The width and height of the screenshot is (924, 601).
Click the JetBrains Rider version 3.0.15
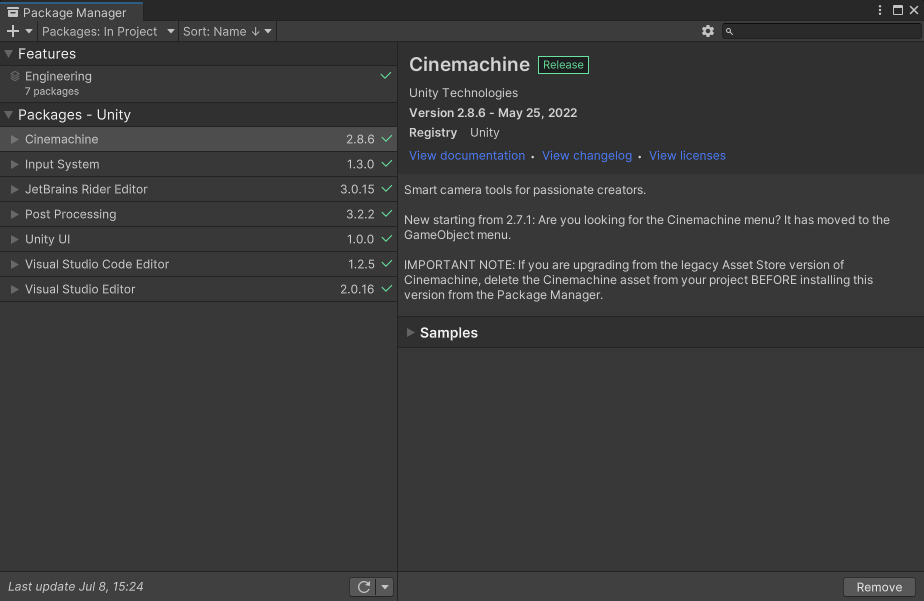[x=357, y=189]
